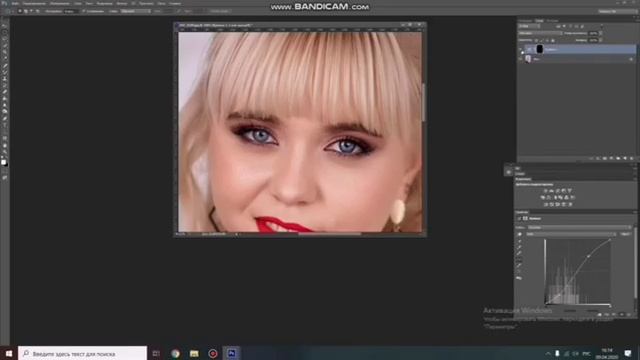
Task: Select the Brush tool
Action: click(4, 72)
